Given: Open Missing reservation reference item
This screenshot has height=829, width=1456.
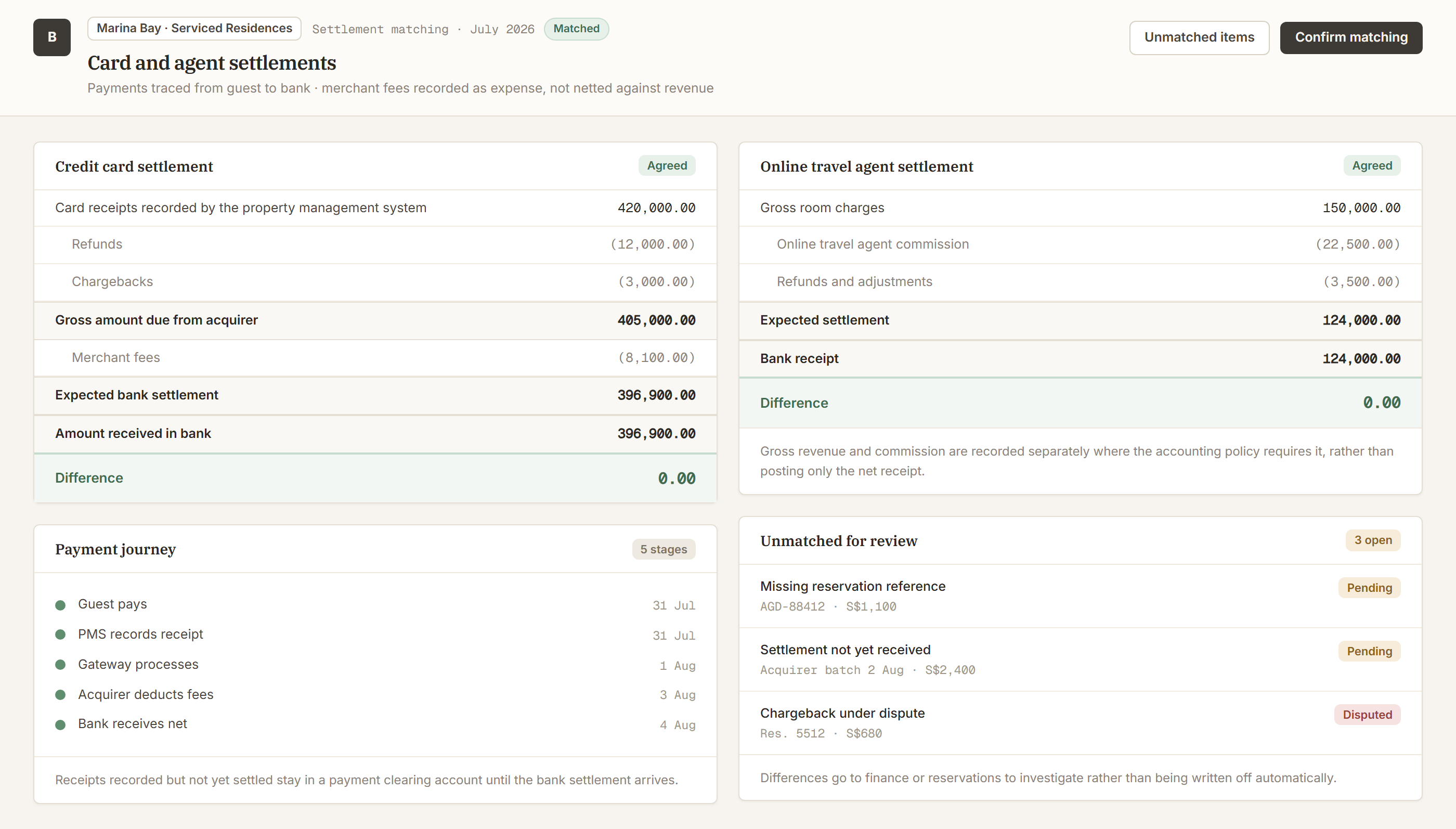Looking at the screenshot, I should coord(1080,596).
